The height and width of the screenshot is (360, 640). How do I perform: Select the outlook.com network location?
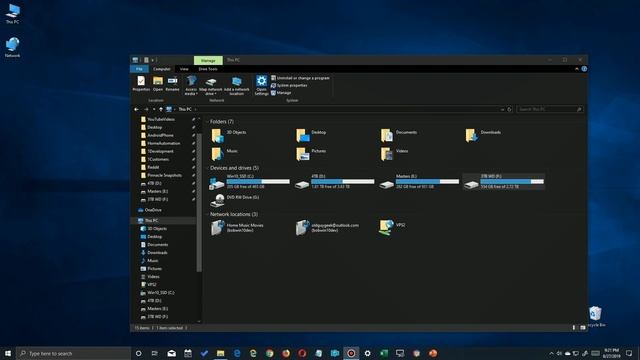coord(327,228)
